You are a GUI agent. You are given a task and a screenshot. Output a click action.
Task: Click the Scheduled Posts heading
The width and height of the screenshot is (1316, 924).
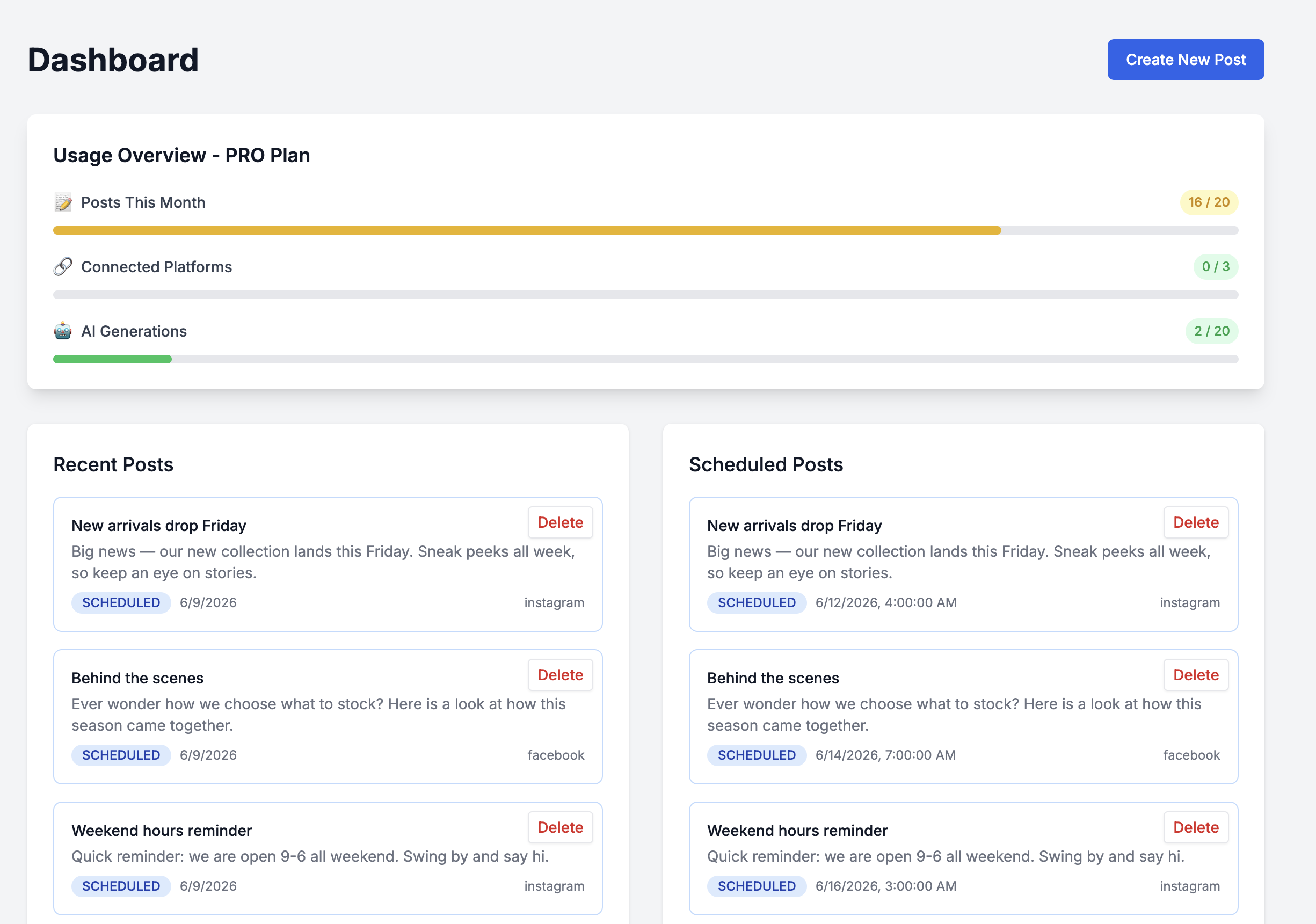766,464
